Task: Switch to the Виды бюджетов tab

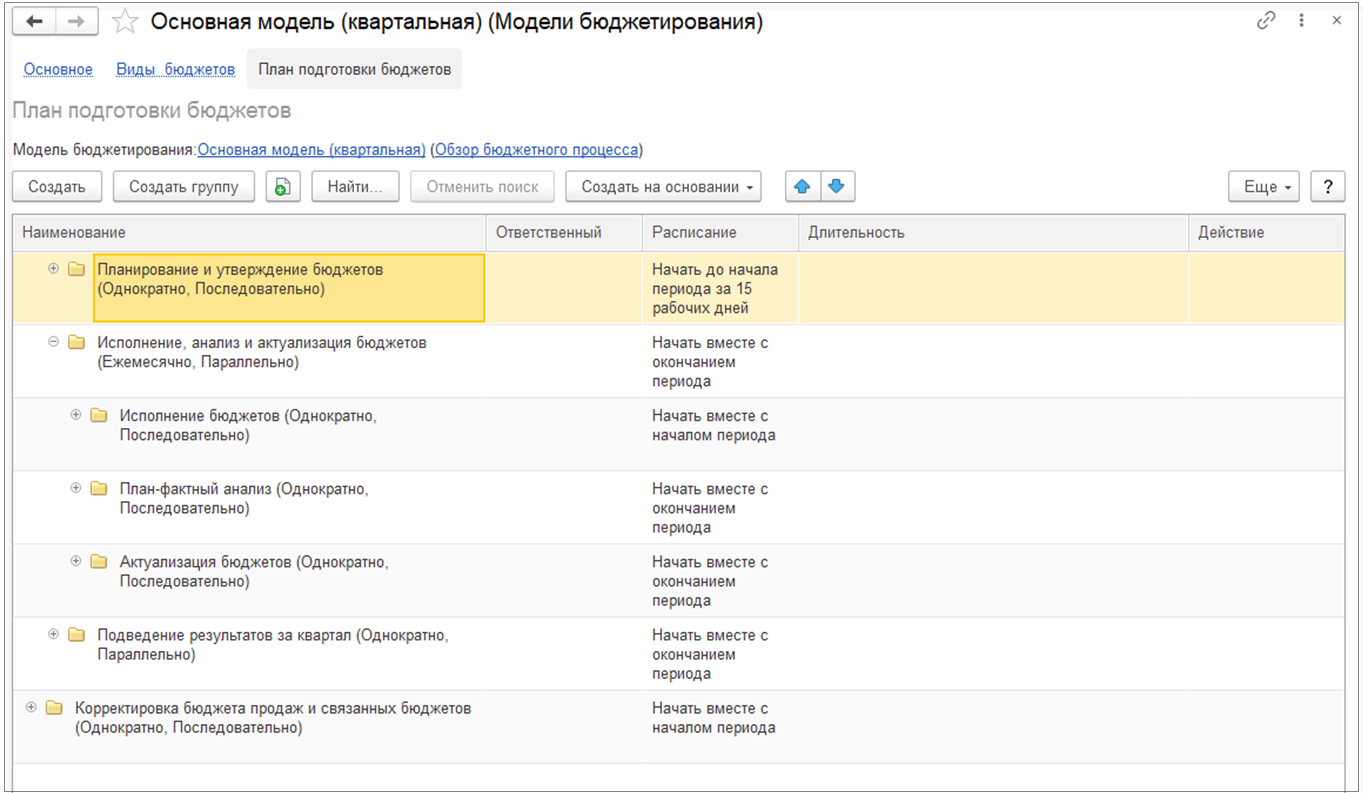Action: coord(175,69)
